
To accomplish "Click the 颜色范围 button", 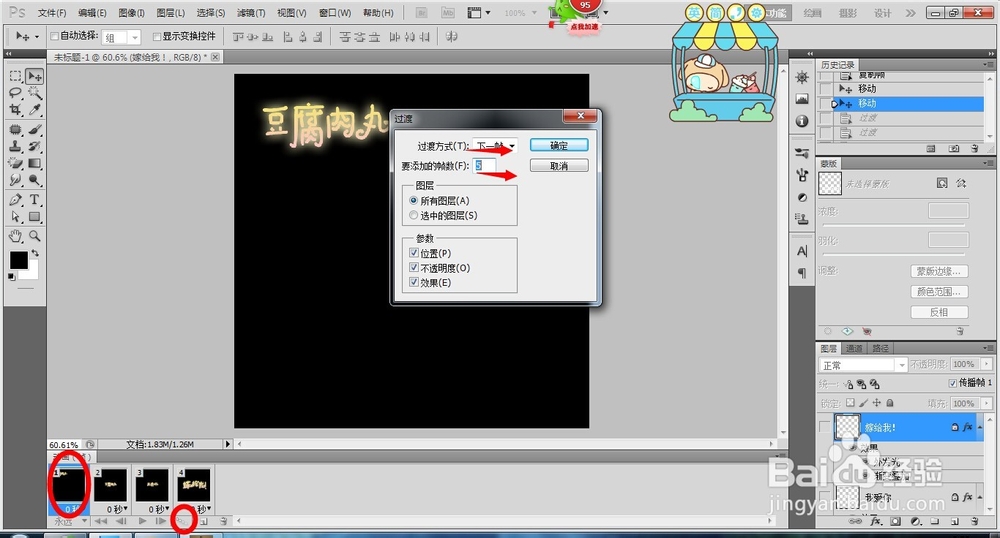I will coord(939,292).
